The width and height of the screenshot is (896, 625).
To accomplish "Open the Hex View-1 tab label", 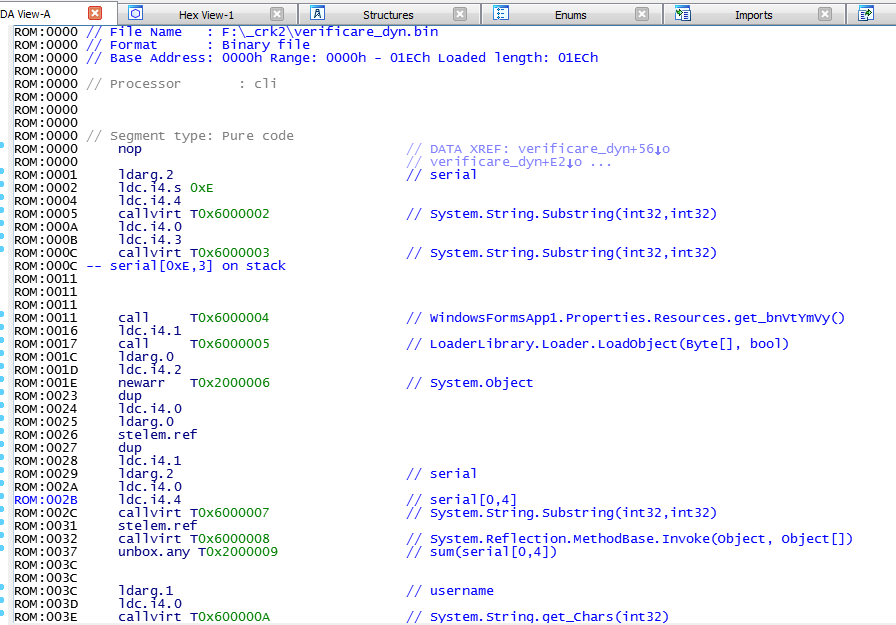I will coord(206,15).
